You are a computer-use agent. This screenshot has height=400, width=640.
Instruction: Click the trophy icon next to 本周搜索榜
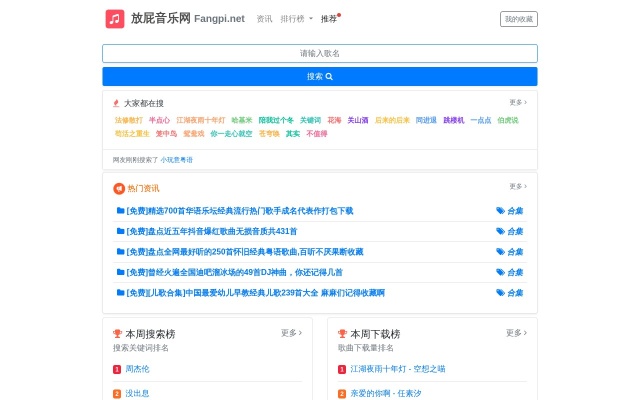click(118, 334)
